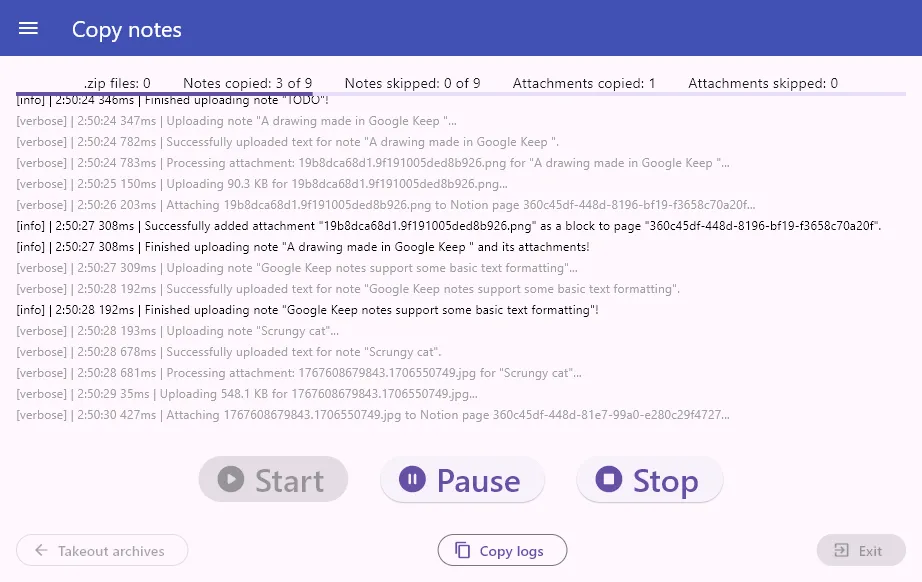Select log 'Attaching 1767608679843.1706550749.jpg to Notion page'
This screenshot has width=922, height=582.
[373, 415]
